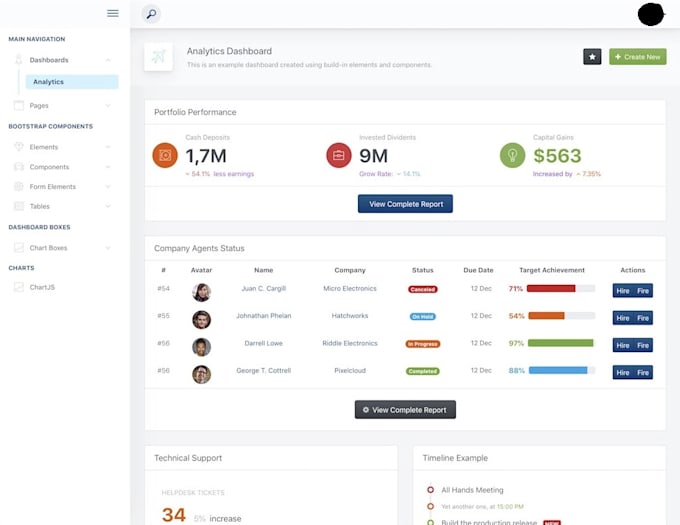Click the On Hold status badge
Viewport: 680px width, 525px height.
pos(423,316)
